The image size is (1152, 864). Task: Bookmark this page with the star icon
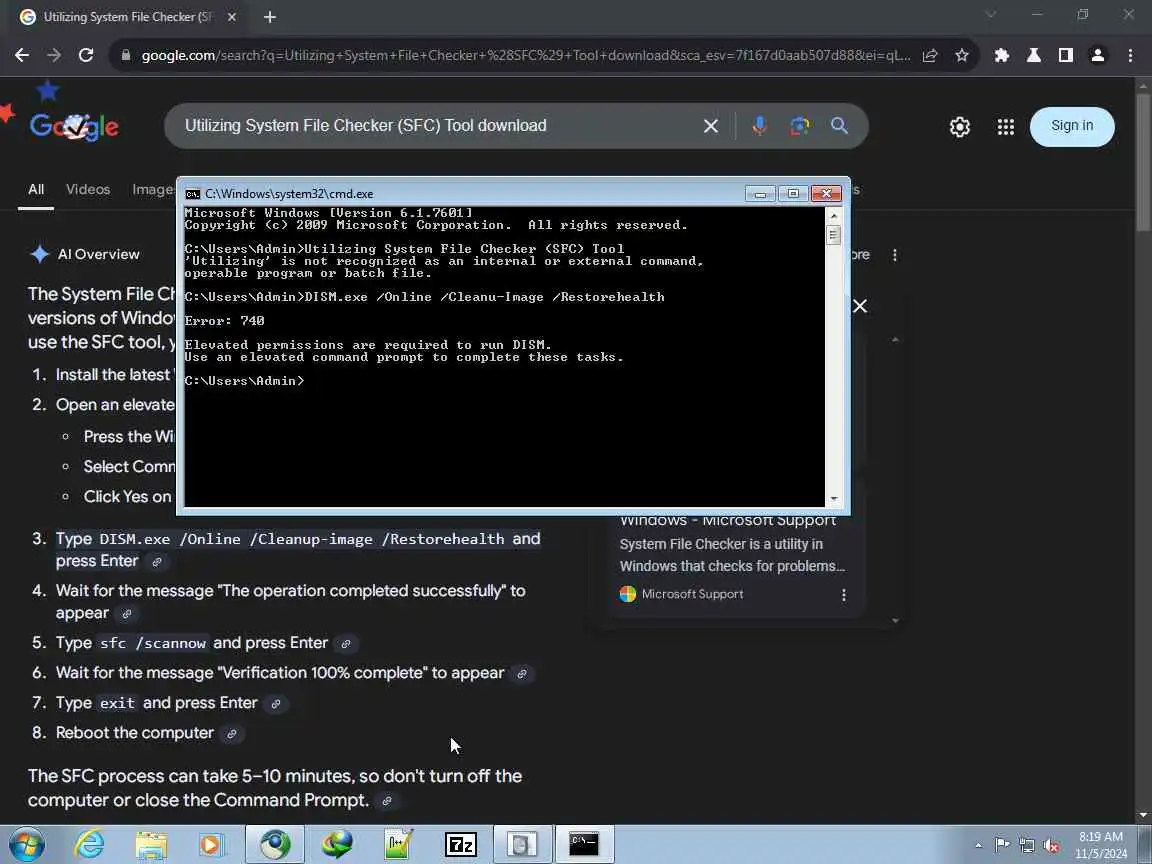(x=961, y=55)
